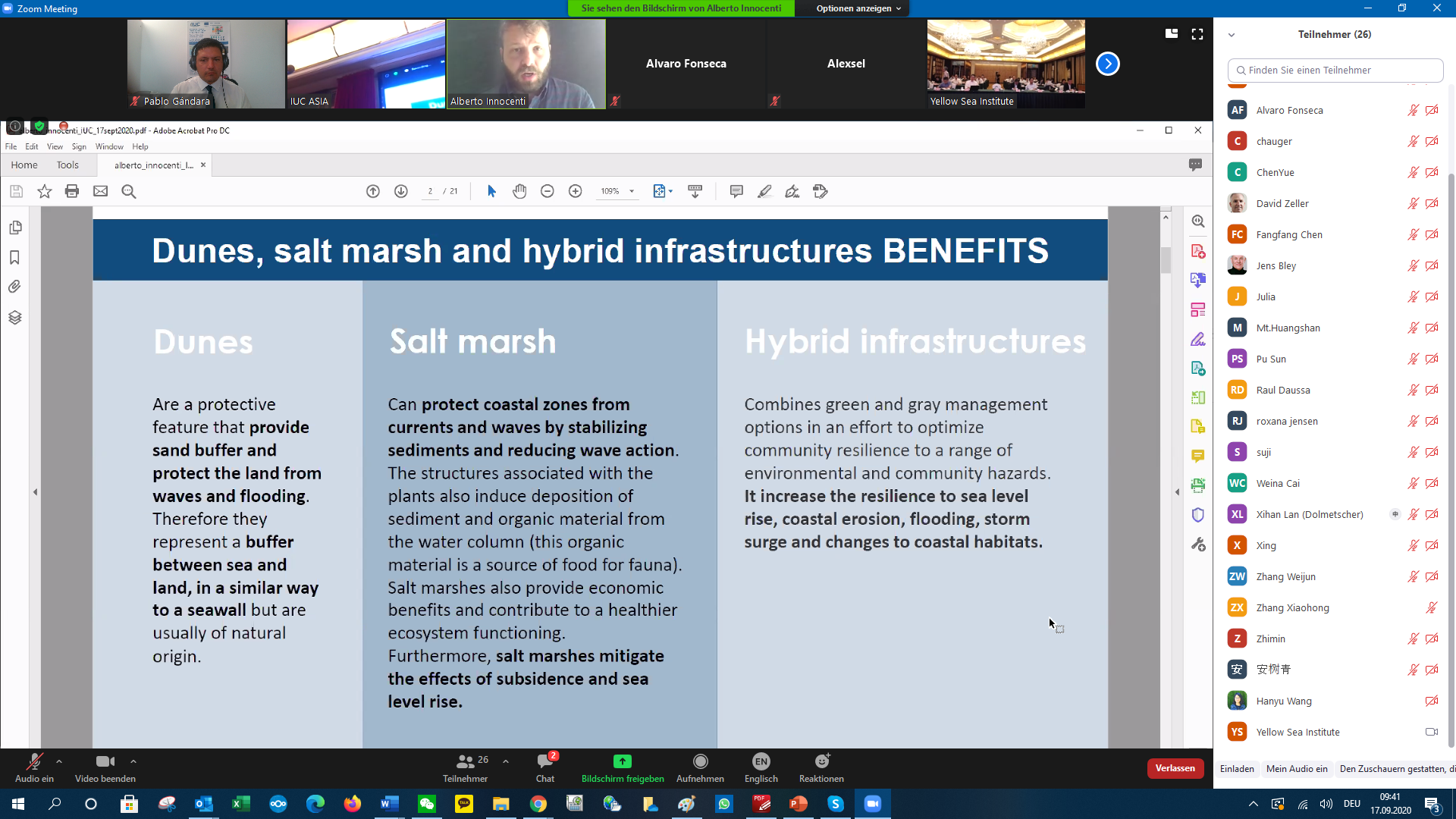The height and width of the screenshot is (819, 1456).
Task: Click the participant search field
Action: pos(1335,70)
